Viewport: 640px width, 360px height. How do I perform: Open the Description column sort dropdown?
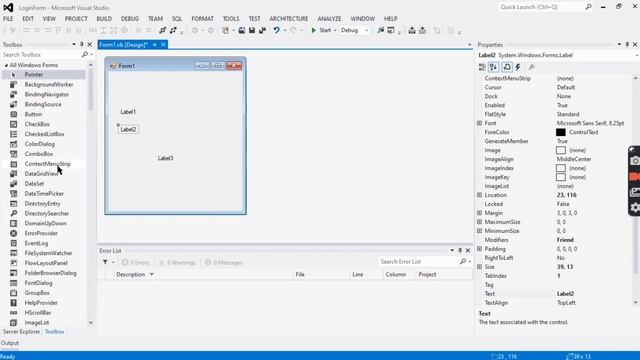[x=151, y=274]
